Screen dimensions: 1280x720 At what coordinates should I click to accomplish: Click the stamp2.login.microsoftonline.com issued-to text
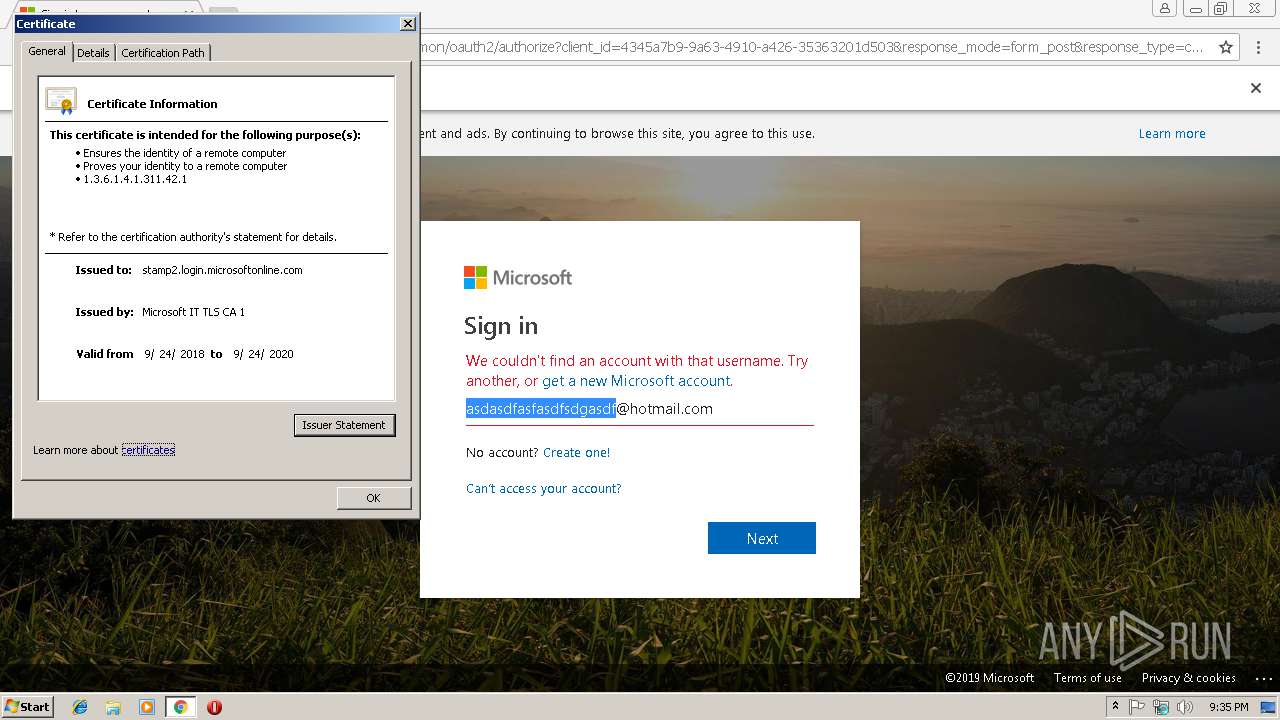tap(222, 270)
